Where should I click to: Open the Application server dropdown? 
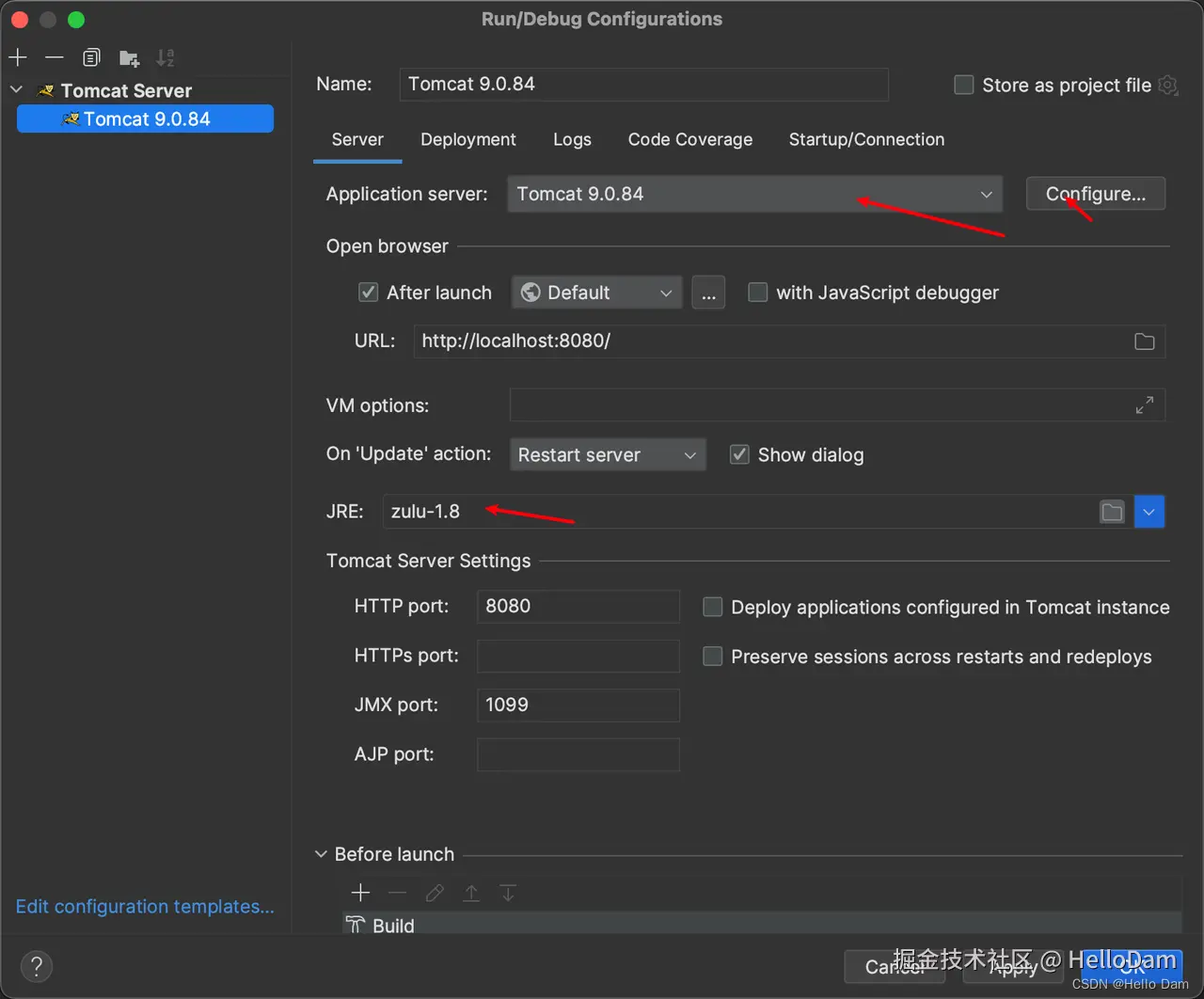[x=754, y=194]
